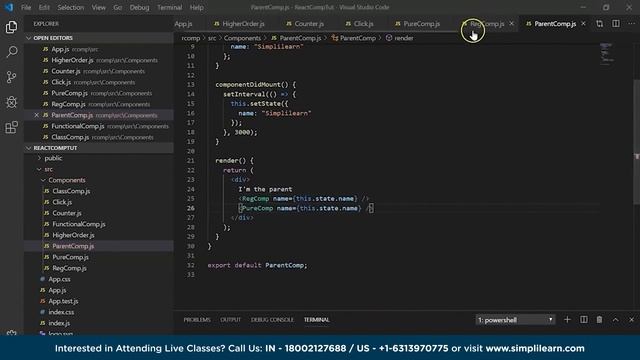Split the terminal panel
This screenshot has height=360, width=640.
click(x=584, y=320)
